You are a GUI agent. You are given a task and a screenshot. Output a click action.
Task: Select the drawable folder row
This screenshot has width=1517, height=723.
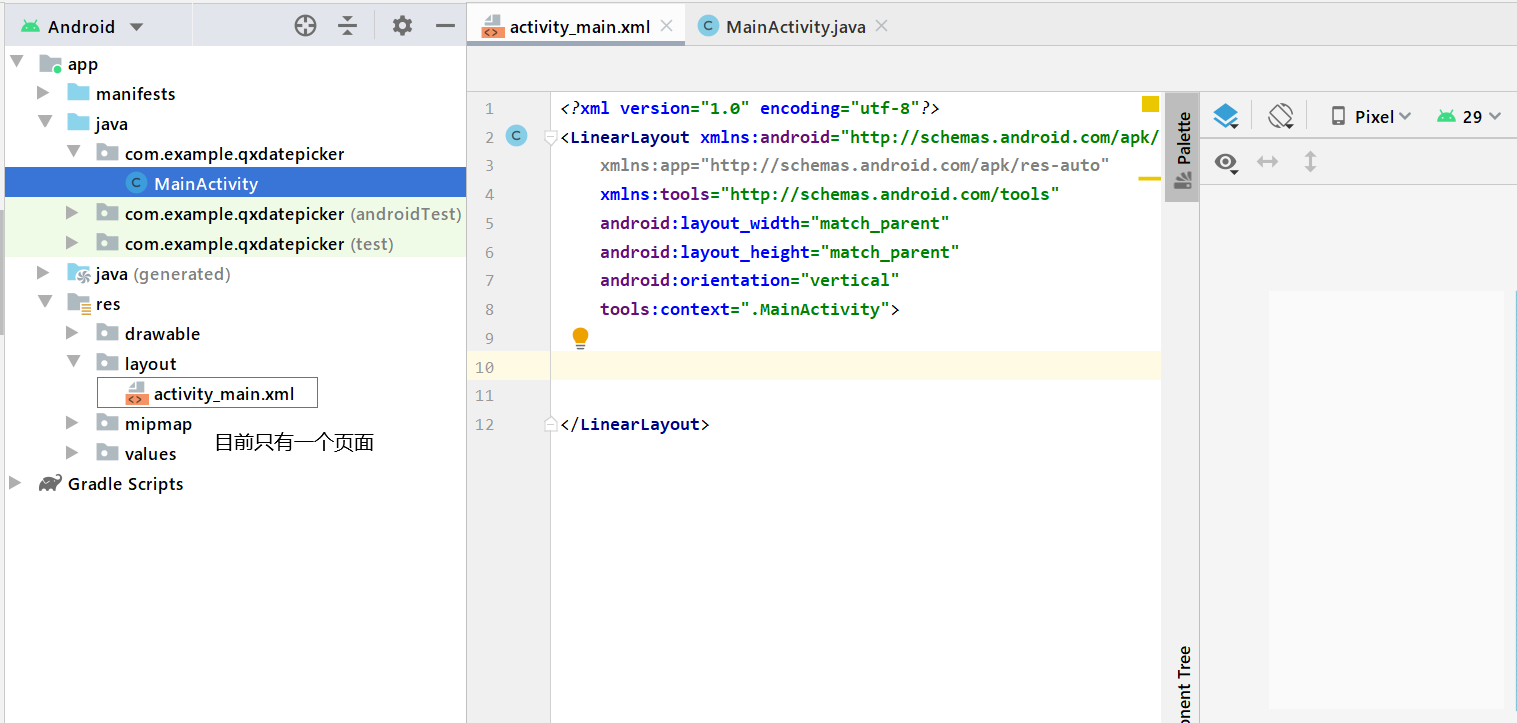[x=235, y=333]
